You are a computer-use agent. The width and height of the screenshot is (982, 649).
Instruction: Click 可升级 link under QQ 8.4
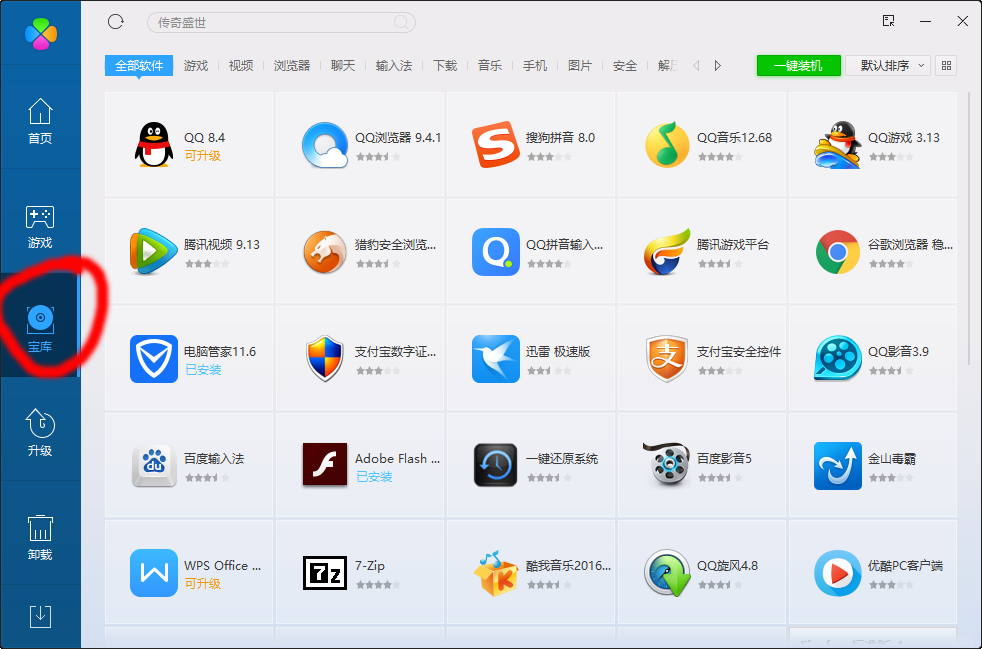tap(202, 156)
